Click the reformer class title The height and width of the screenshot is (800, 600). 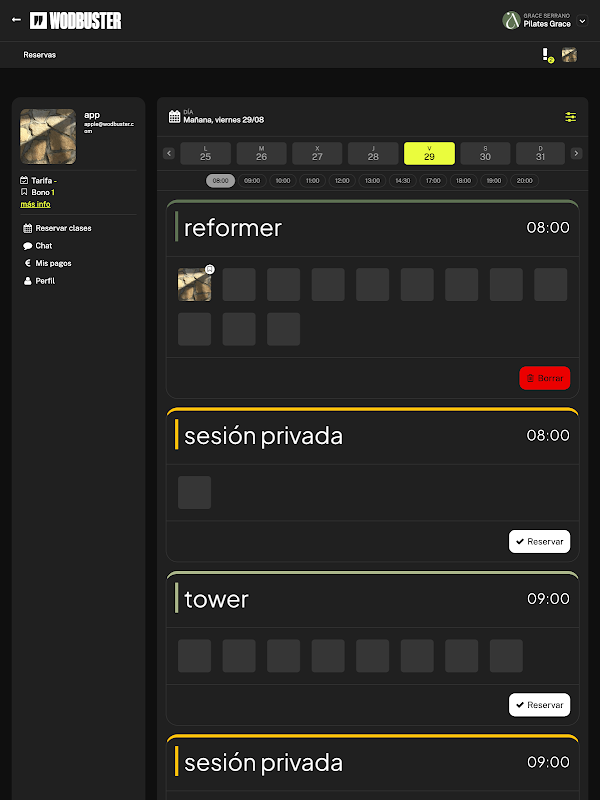pos(233,228)
